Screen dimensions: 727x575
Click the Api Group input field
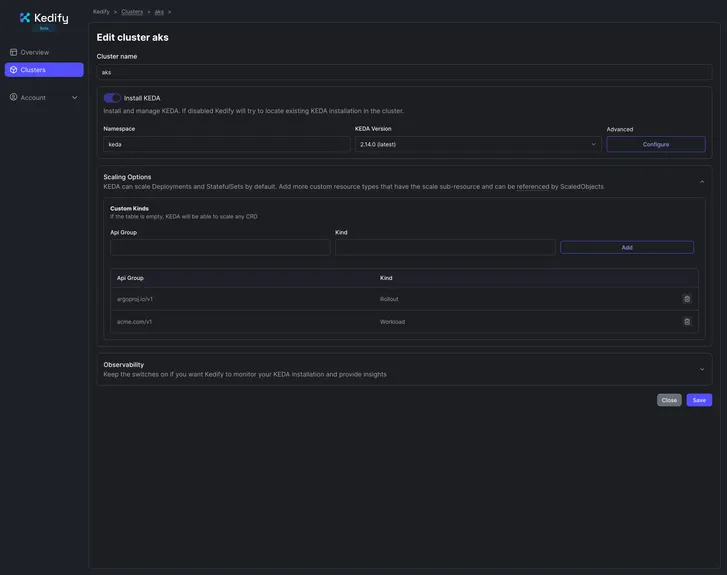point(220,247)
